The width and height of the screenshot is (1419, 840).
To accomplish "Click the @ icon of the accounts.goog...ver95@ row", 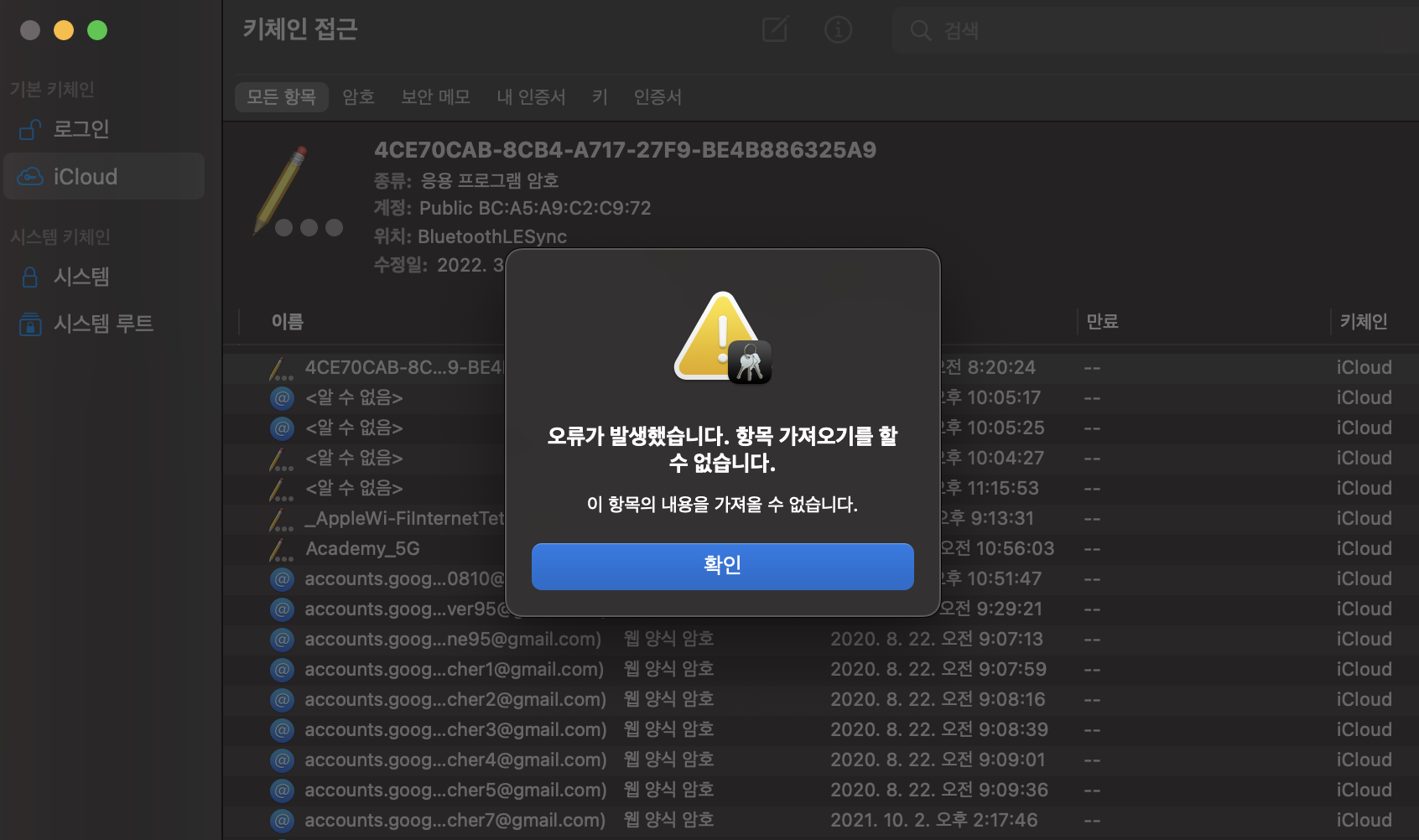I will tap(282, 609).
